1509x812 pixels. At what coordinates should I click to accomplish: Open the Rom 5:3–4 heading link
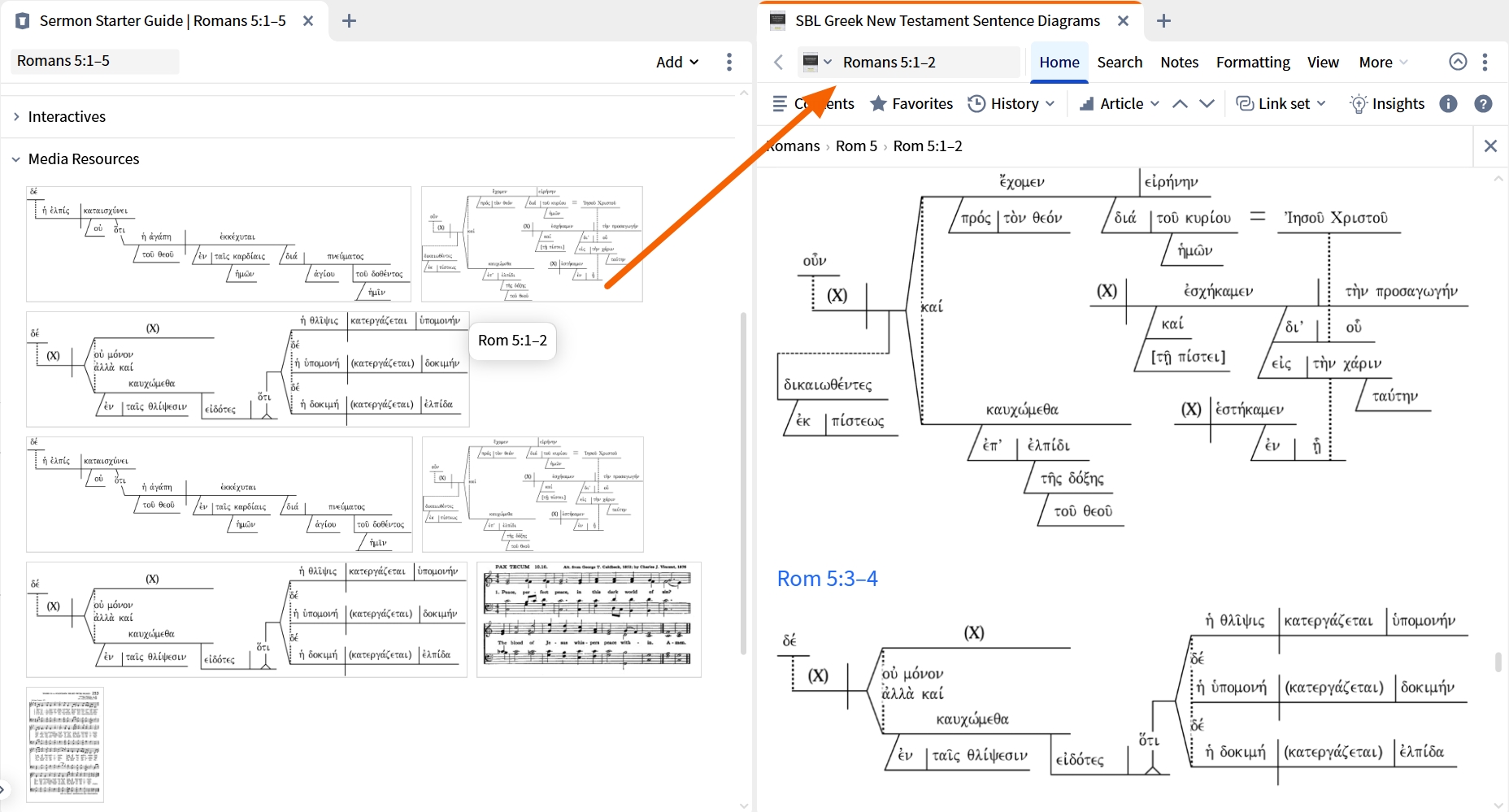point(827,578)
